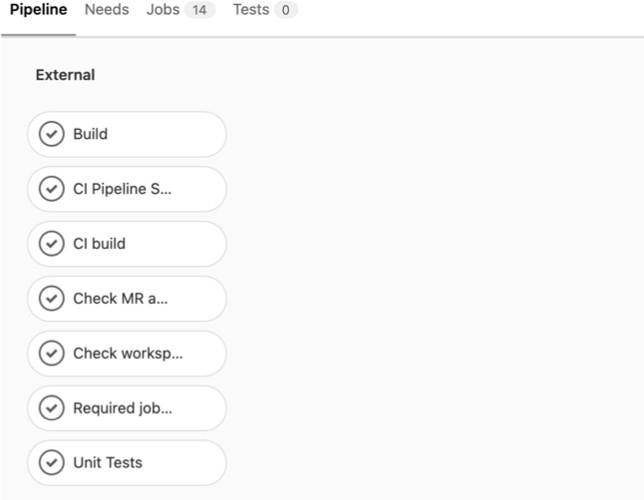View the Required job... text label

[122, 408]
